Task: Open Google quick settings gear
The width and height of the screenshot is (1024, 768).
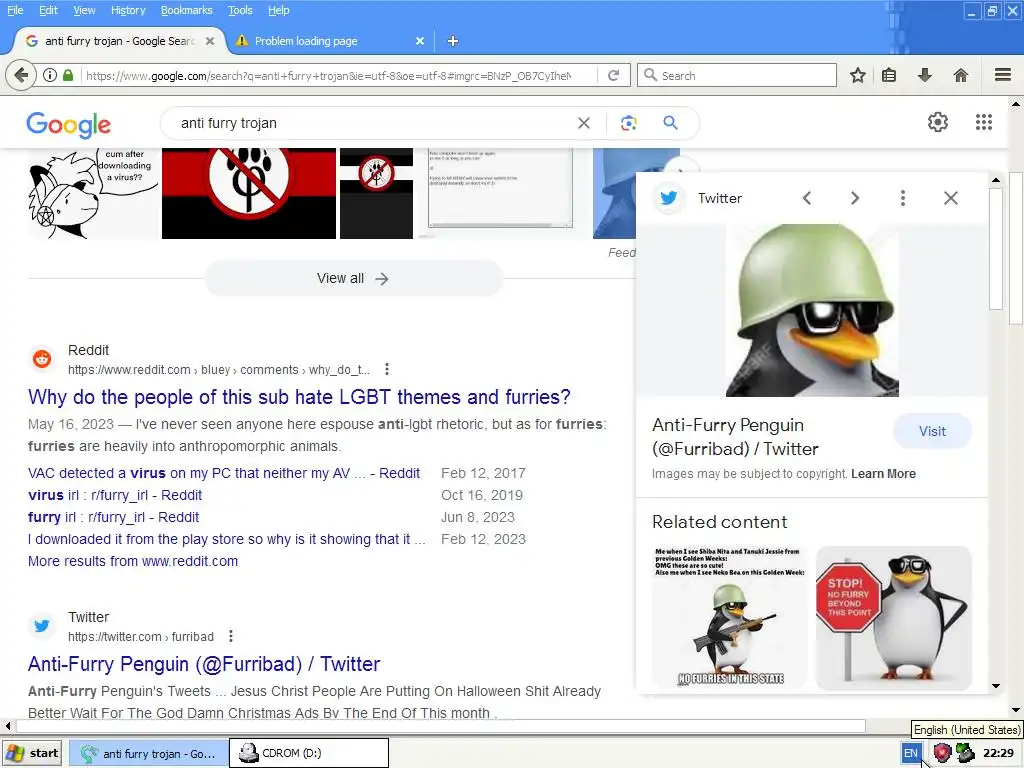Action: [x=938, y=122]
